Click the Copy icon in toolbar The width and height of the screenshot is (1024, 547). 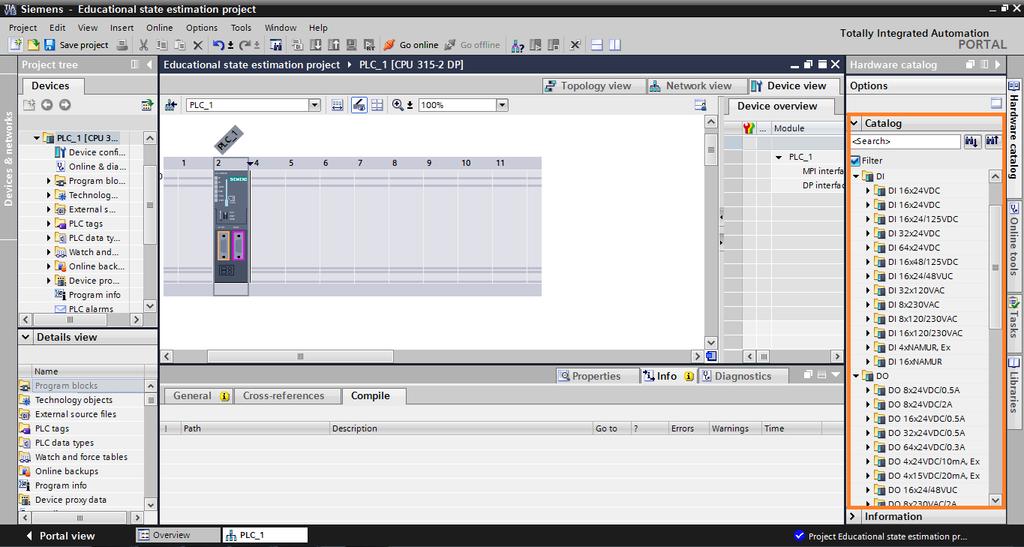click(x=162, y=45)
